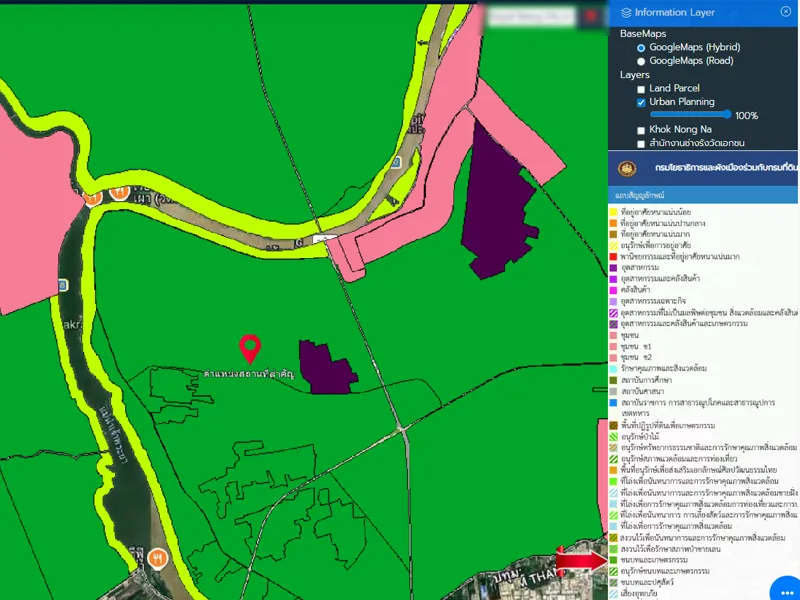Click the Urban Planning opacity slider
Viewport: 800px width, 600px height.
[x=690, y=115]
